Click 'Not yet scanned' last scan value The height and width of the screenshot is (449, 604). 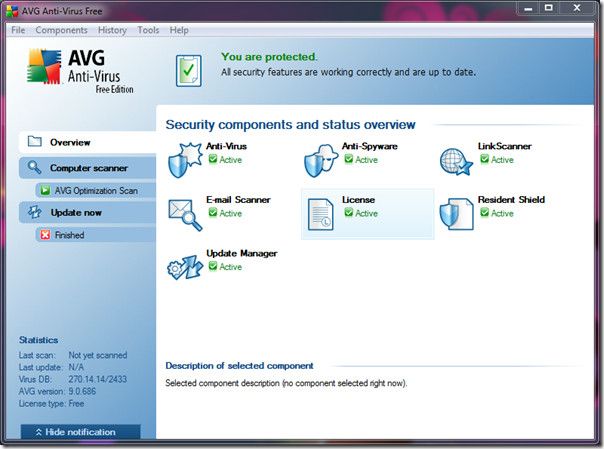tap(98, 355)
